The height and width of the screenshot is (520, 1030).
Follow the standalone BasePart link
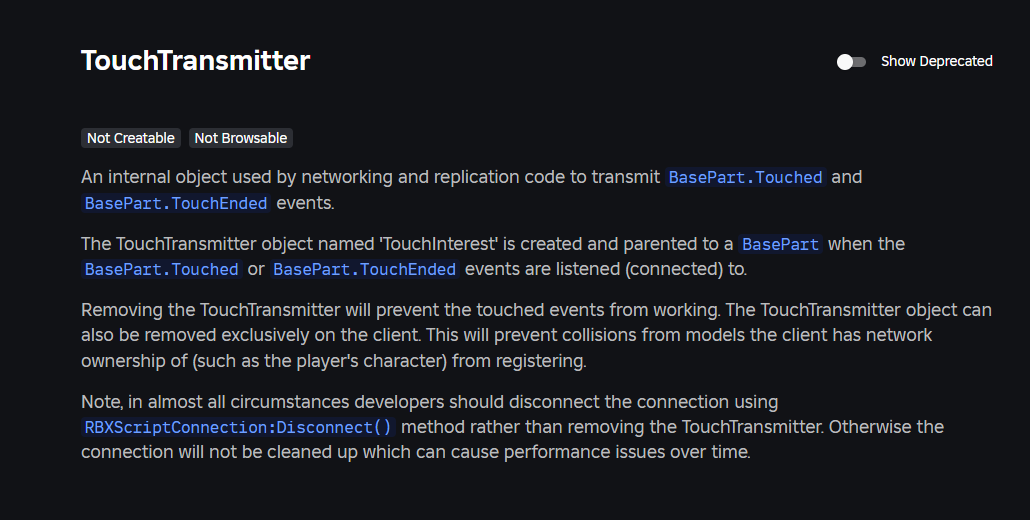point(780,244)
